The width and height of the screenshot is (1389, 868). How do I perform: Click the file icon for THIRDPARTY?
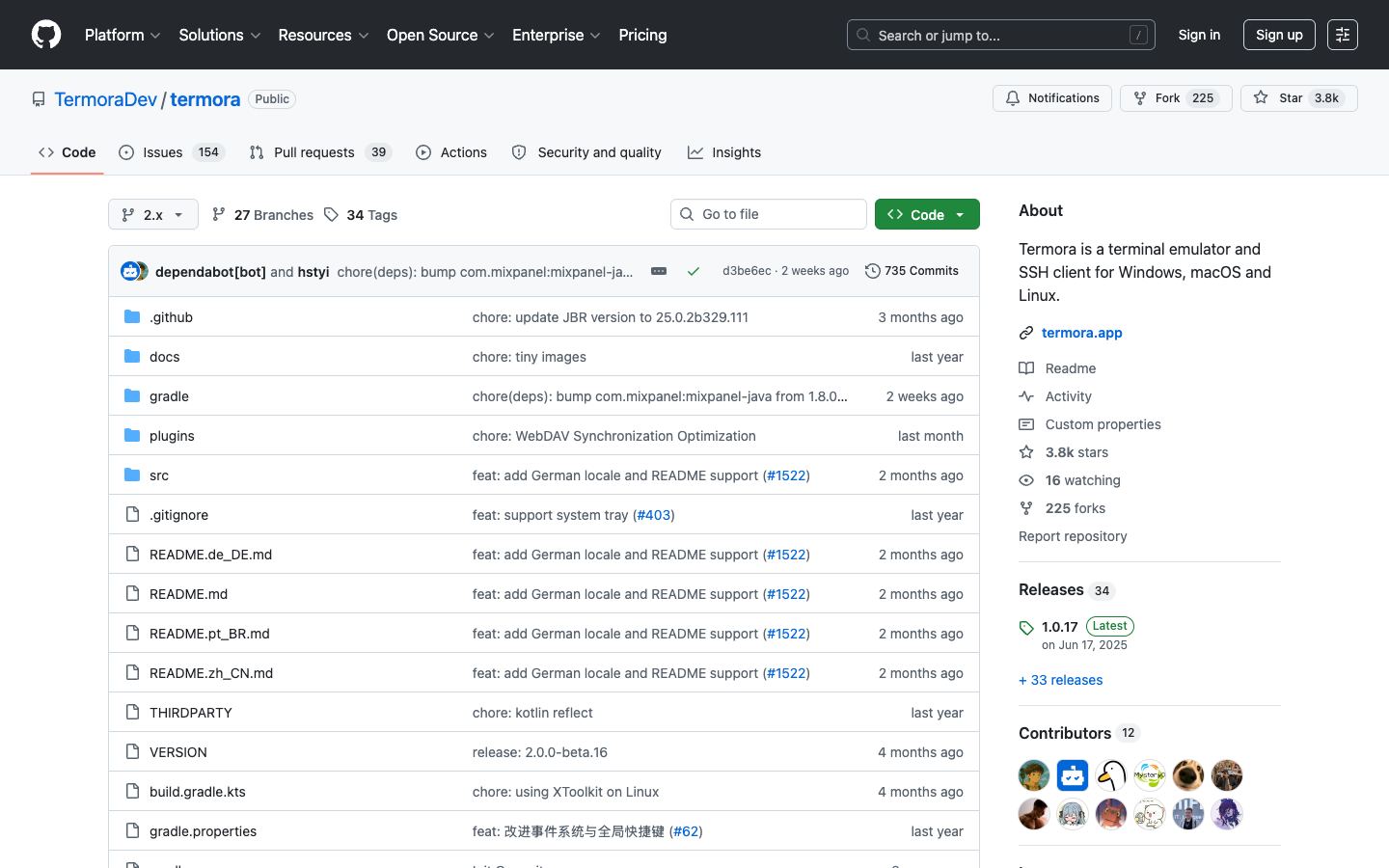pos(132,713)
